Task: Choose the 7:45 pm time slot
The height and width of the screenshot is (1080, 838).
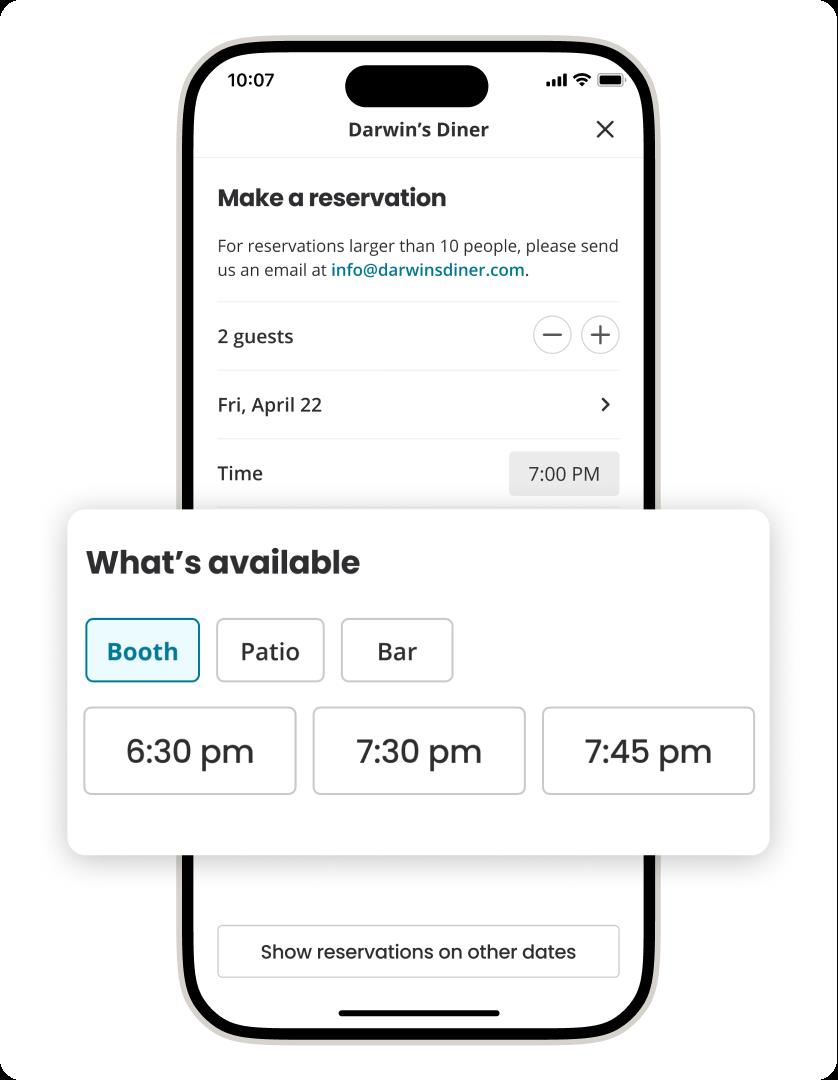Action: click(648, 751)
